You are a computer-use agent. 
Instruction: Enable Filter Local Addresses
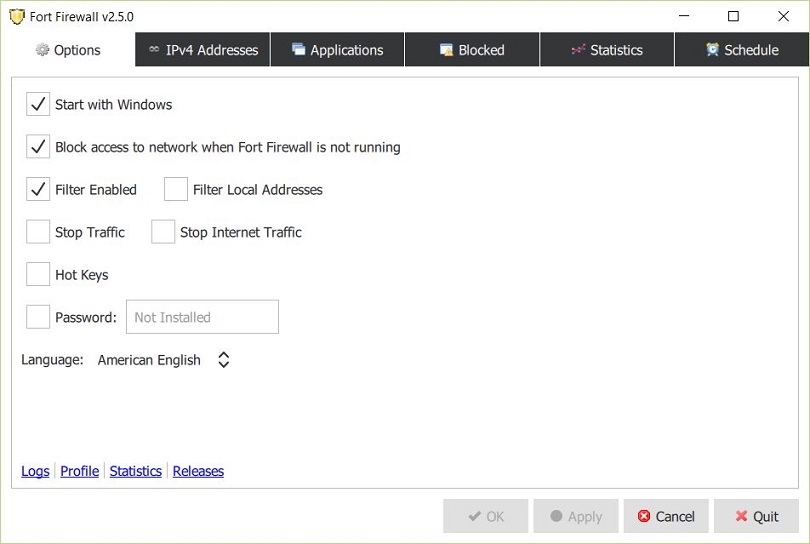click(176, 189)
